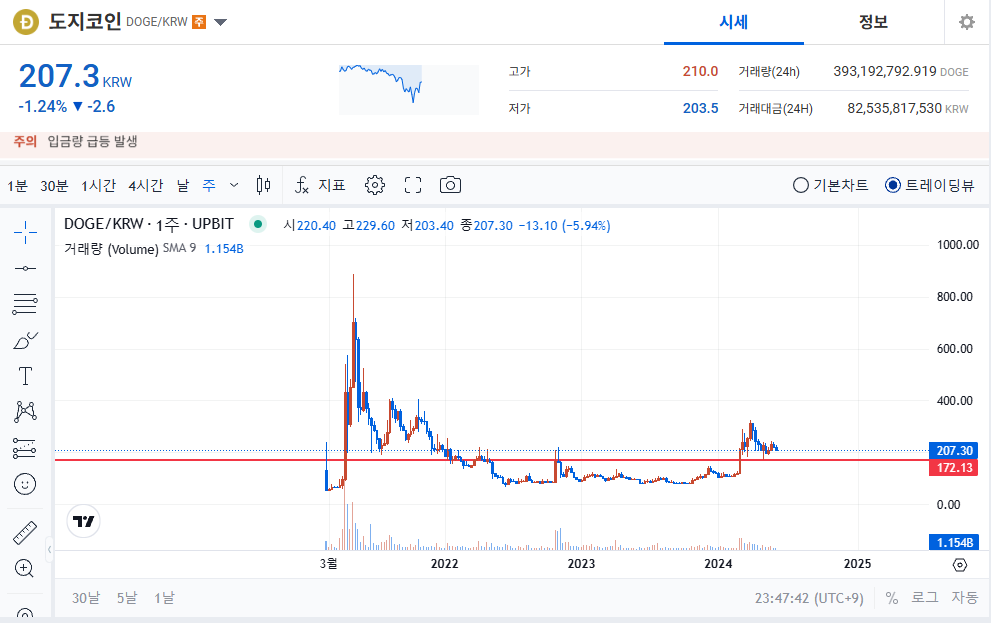Viewport: 991px width, 623px height.
Task: Click the 2022 time axis label
Action: pos(444,564)
